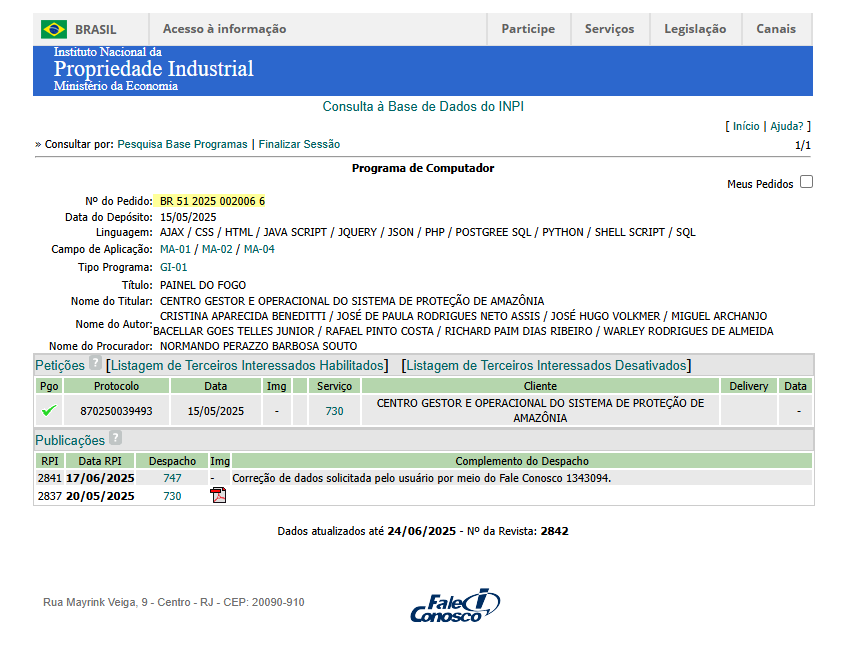Screen dimensions: 847x658
Task: Open the Participe menu
Action: point(528,29)
